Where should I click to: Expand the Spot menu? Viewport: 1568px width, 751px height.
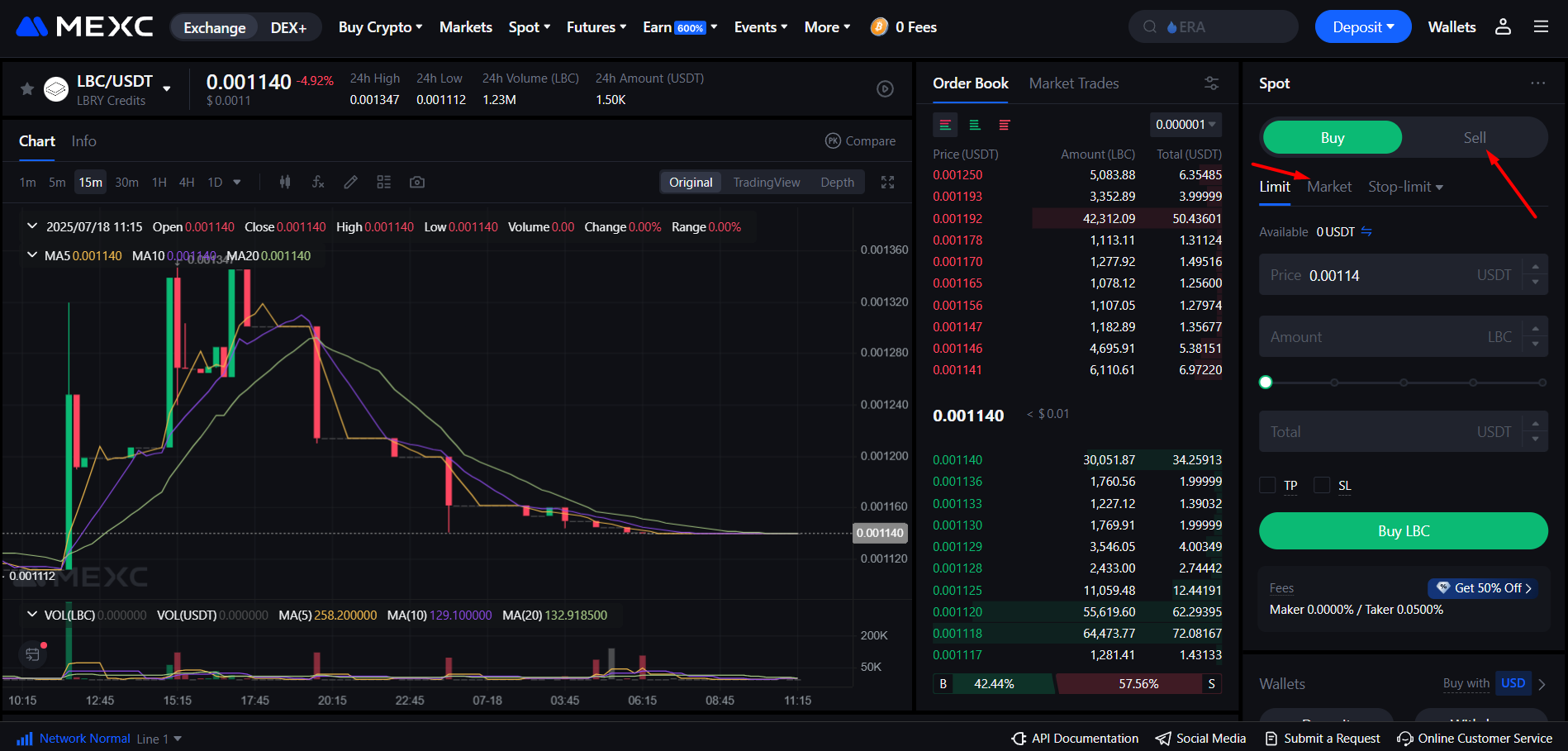[x=530, y=27]
